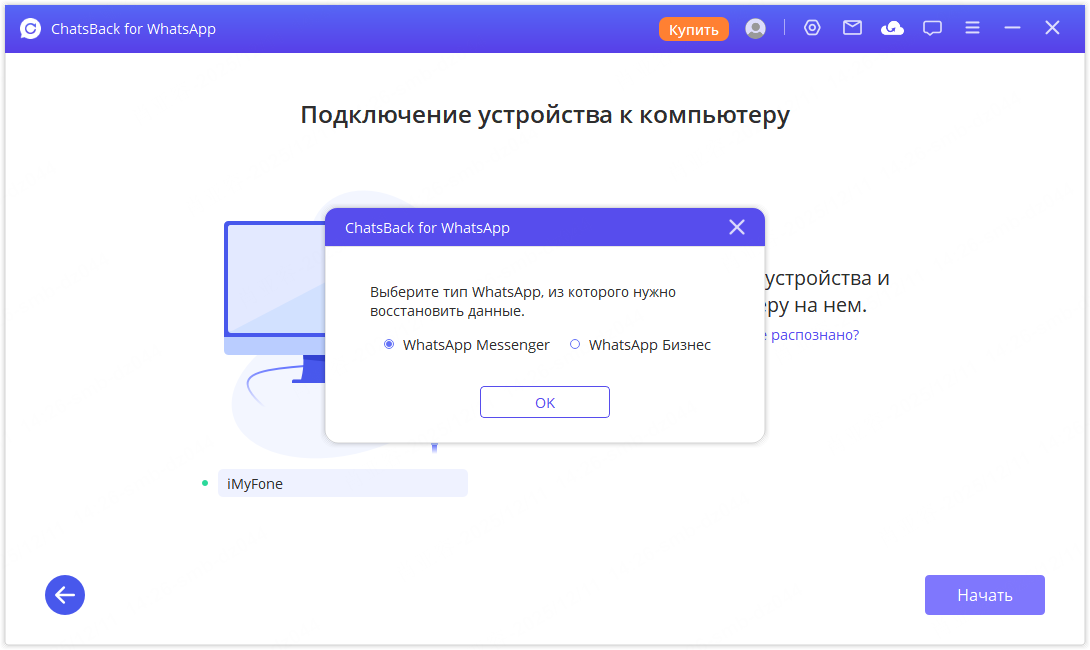Click the cloud backup icon
The height and width of the screenshot is (650, 1090).
892,28
